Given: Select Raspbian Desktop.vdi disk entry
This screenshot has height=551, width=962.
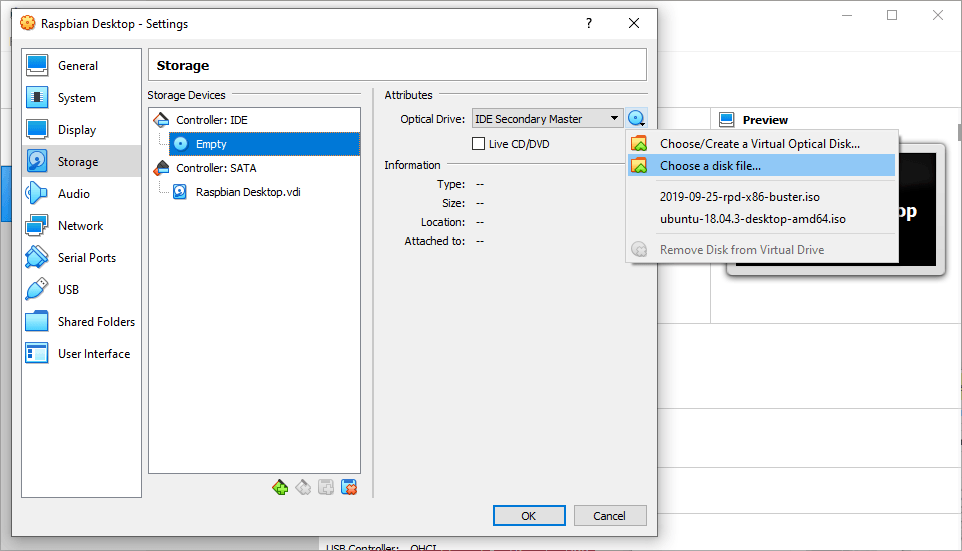Looking at the screenshot, I should click(x=248, y=192).
